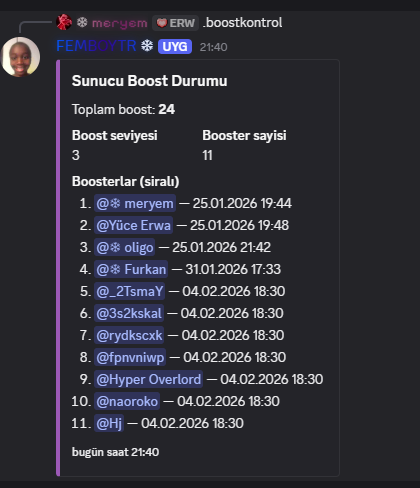Jump to the replied .boostkontrol message

pyautogui.click(x=243, y=23)
